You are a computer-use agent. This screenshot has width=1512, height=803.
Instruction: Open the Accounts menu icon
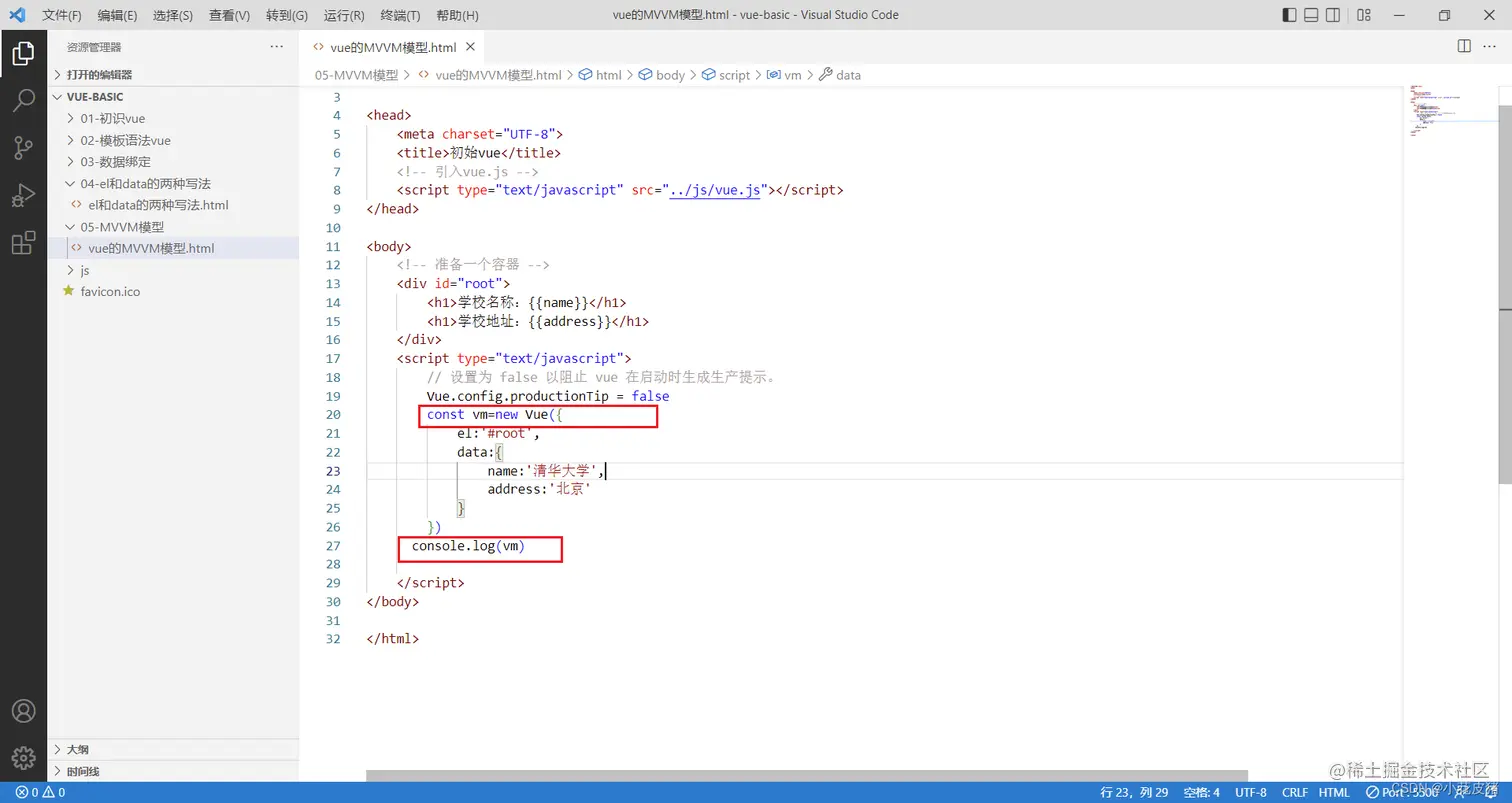pyautogui.click(x=23, y=711)
